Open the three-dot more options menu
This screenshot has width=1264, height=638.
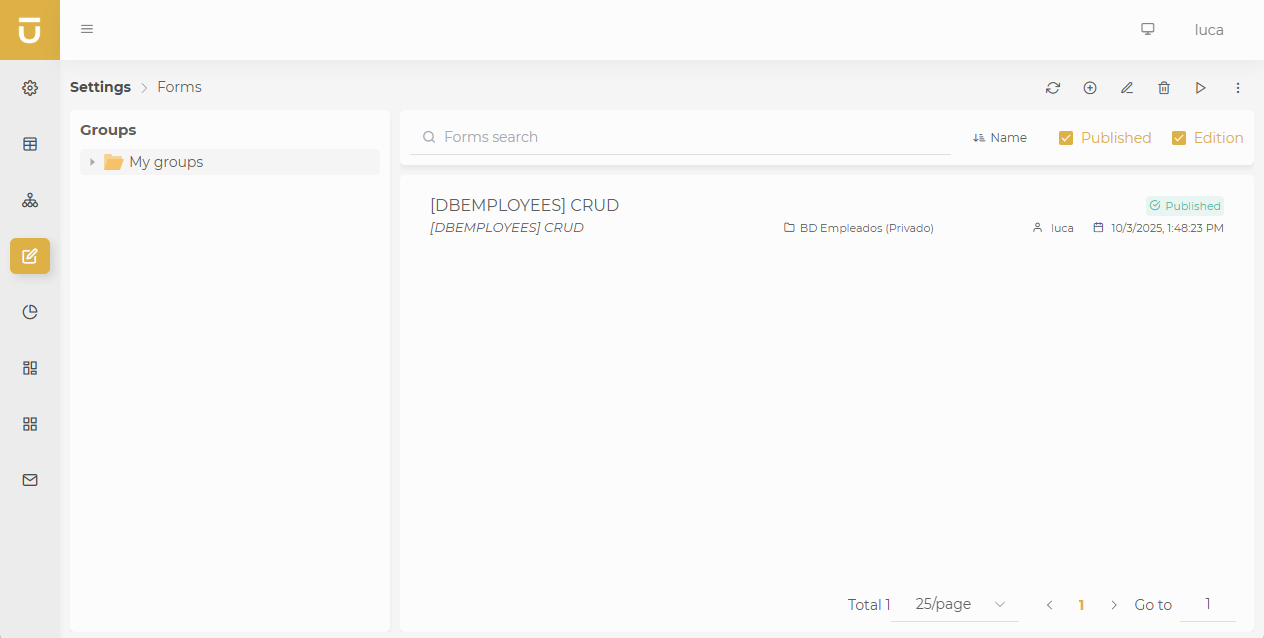(1238, 88)
